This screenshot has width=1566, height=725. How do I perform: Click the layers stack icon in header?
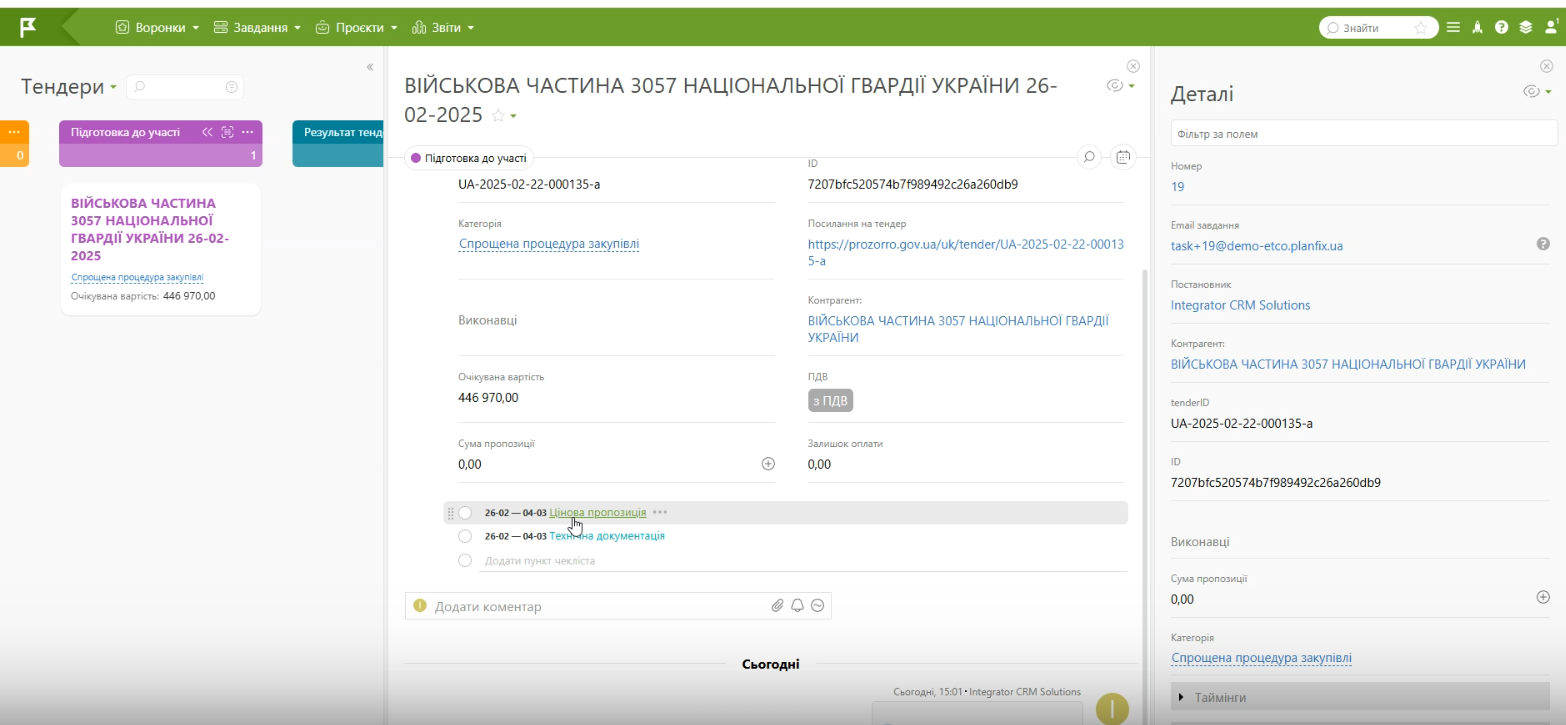click(1525, 28)
